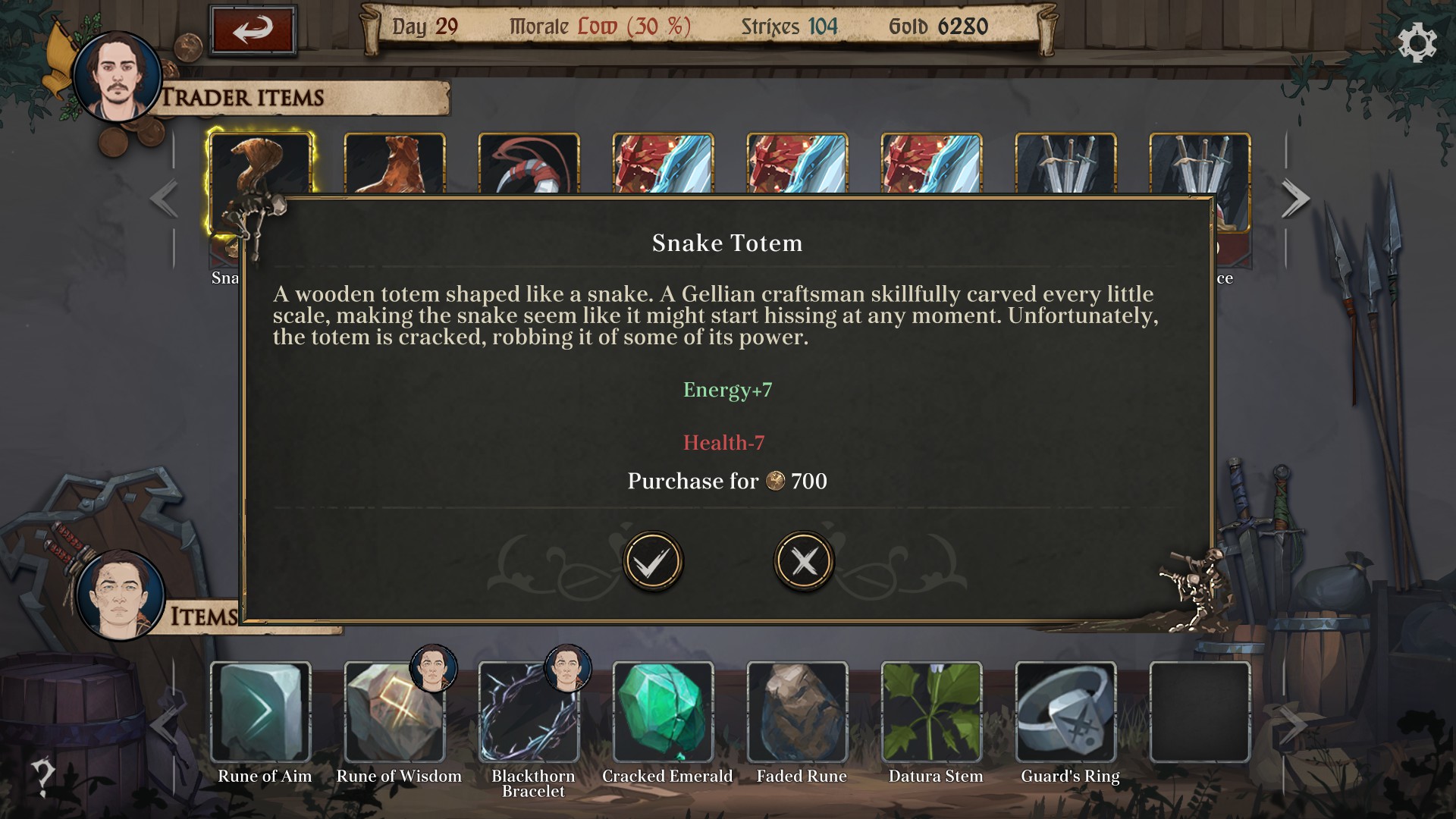The height and width of the screenshot is (819, 1456).
Task: Open settings gear icon
Action: [x=1417, y=42]
